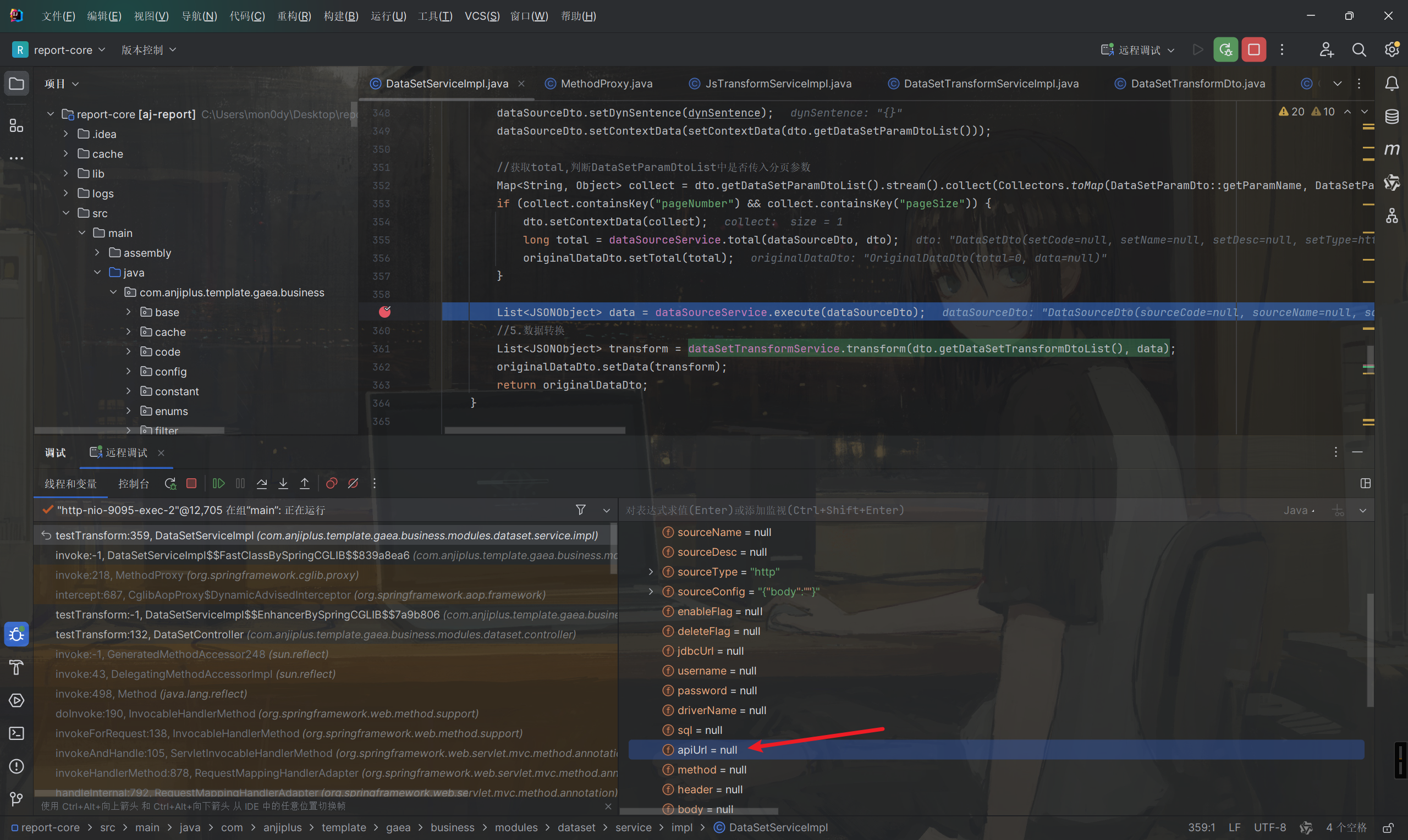
Task: Open Code With Me user icon
Action: tap(1327, 50)
